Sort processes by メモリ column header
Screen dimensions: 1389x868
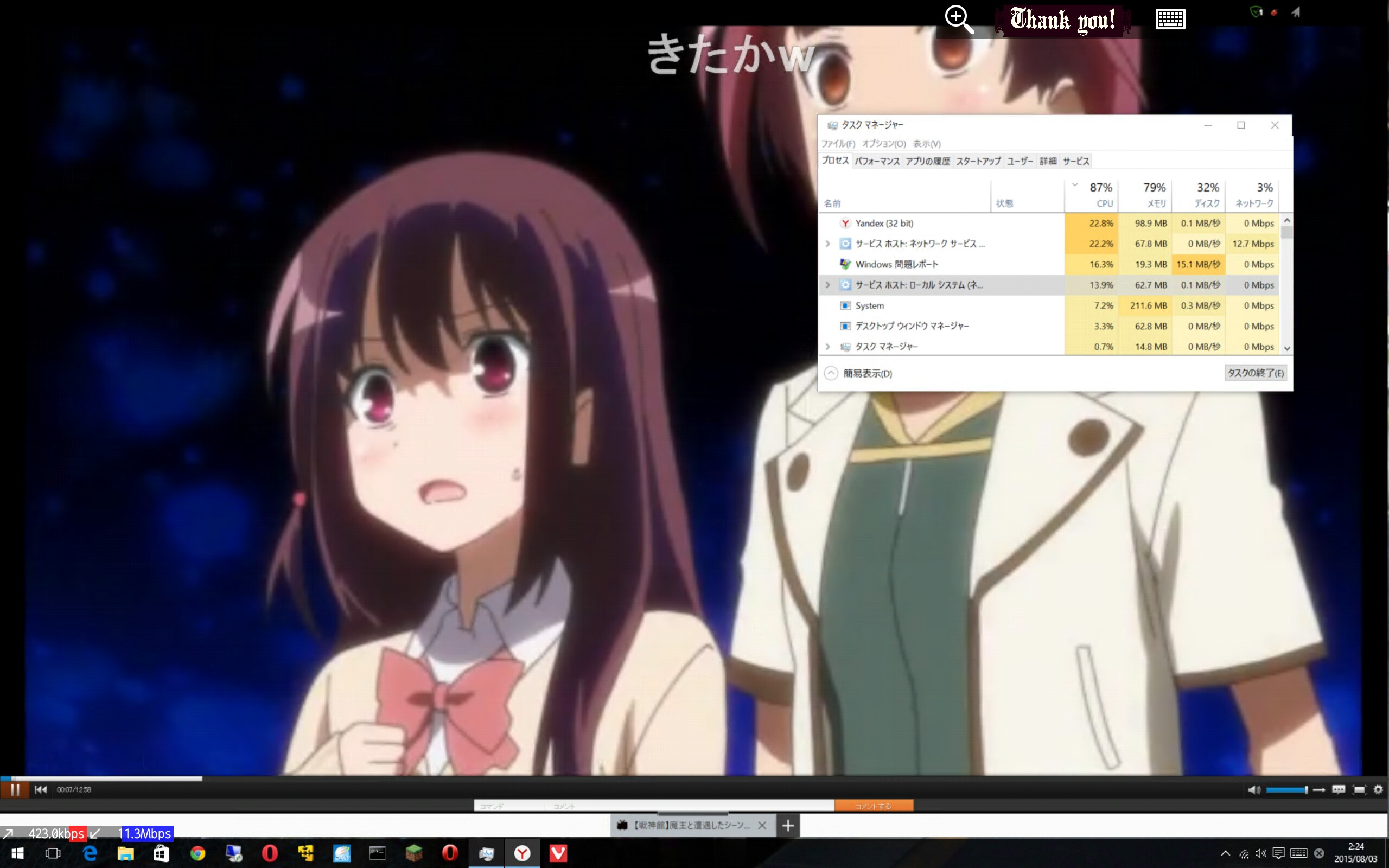point(1145,195)
